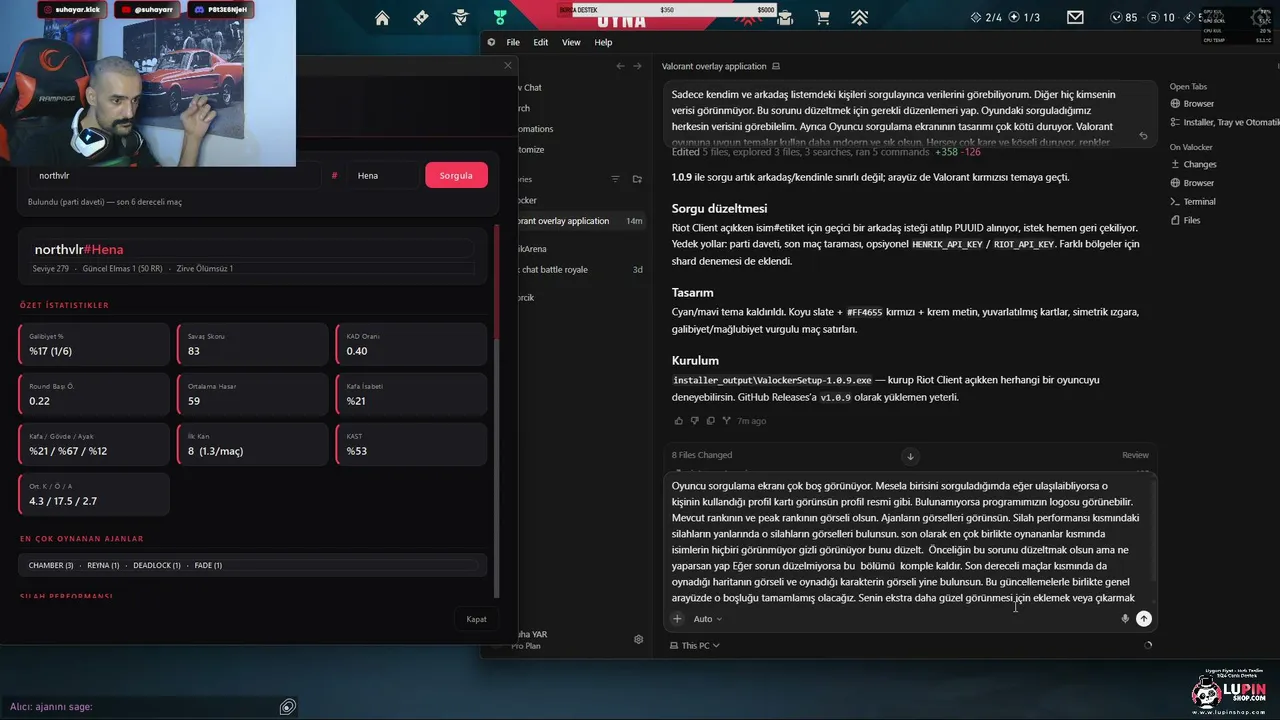Give thumbs down to the response
1280x720 pixels.
694,421
